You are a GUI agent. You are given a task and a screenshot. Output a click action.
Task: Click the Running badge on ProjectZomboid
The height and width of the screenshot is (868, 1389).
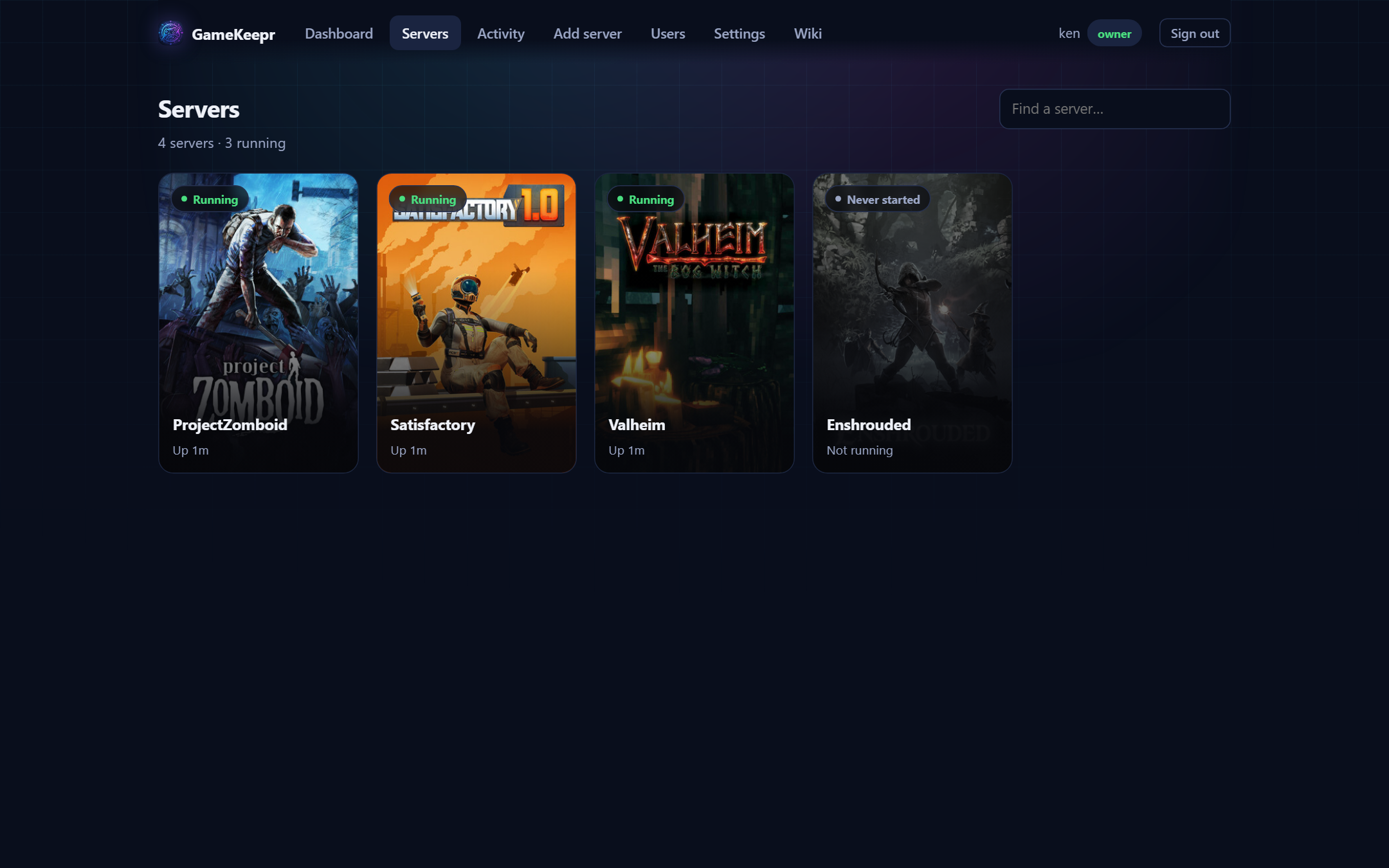tap(210, 199)
